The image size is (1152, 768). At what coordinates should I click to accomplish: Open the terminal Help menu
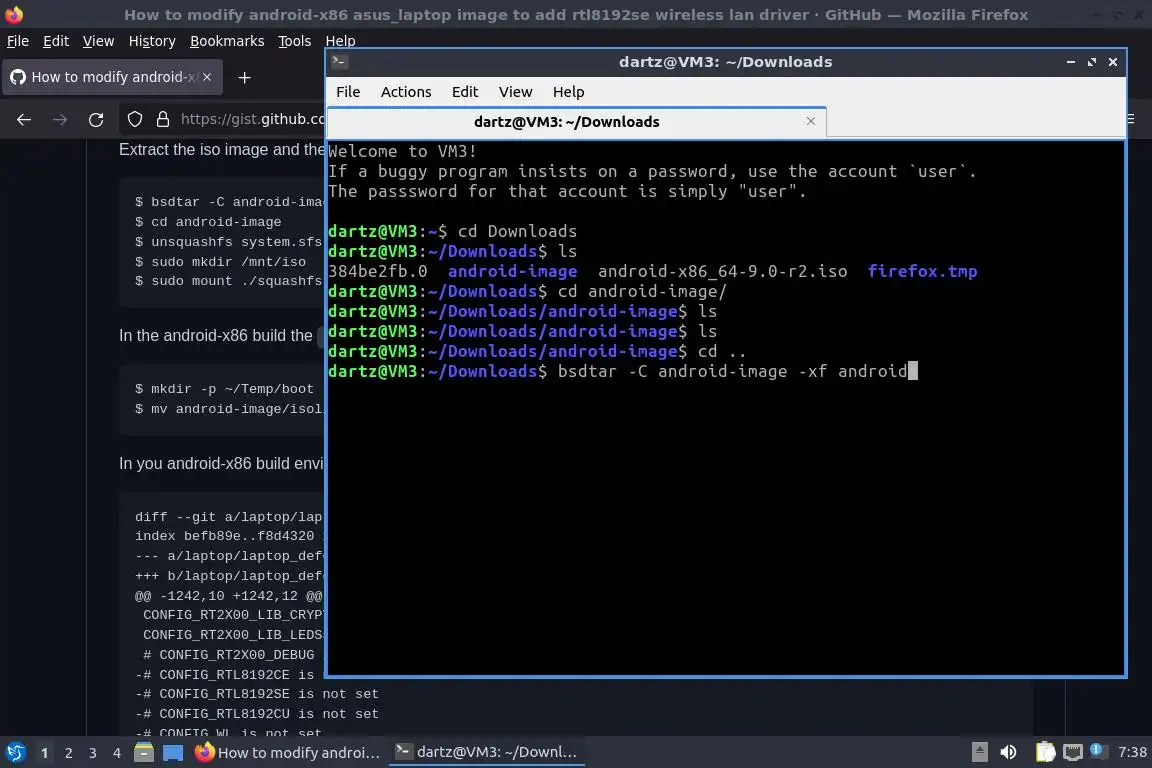point(568,92)
